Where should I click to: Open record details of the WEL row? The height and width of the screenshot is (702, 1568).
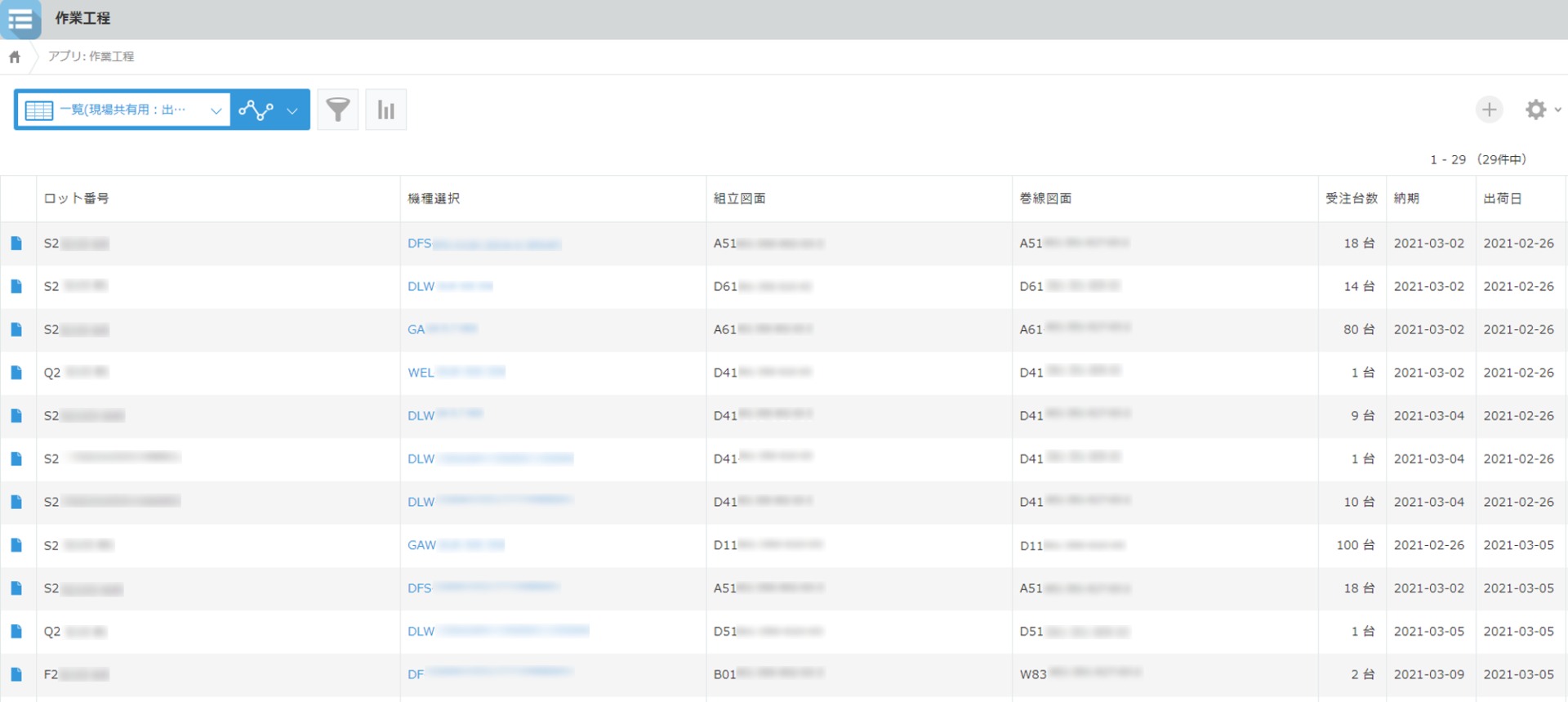click(16, 373)
